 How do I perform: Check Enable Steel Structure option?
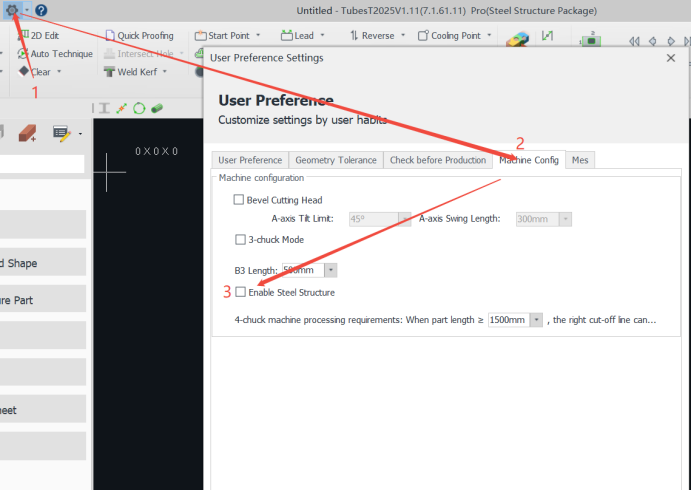(x=241, y=292)
